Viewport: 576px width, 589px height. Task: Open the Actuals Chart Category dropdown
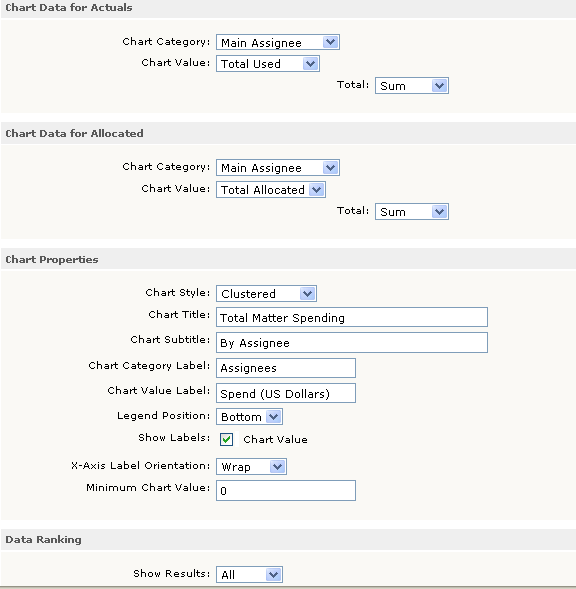(x=278, y=42)
